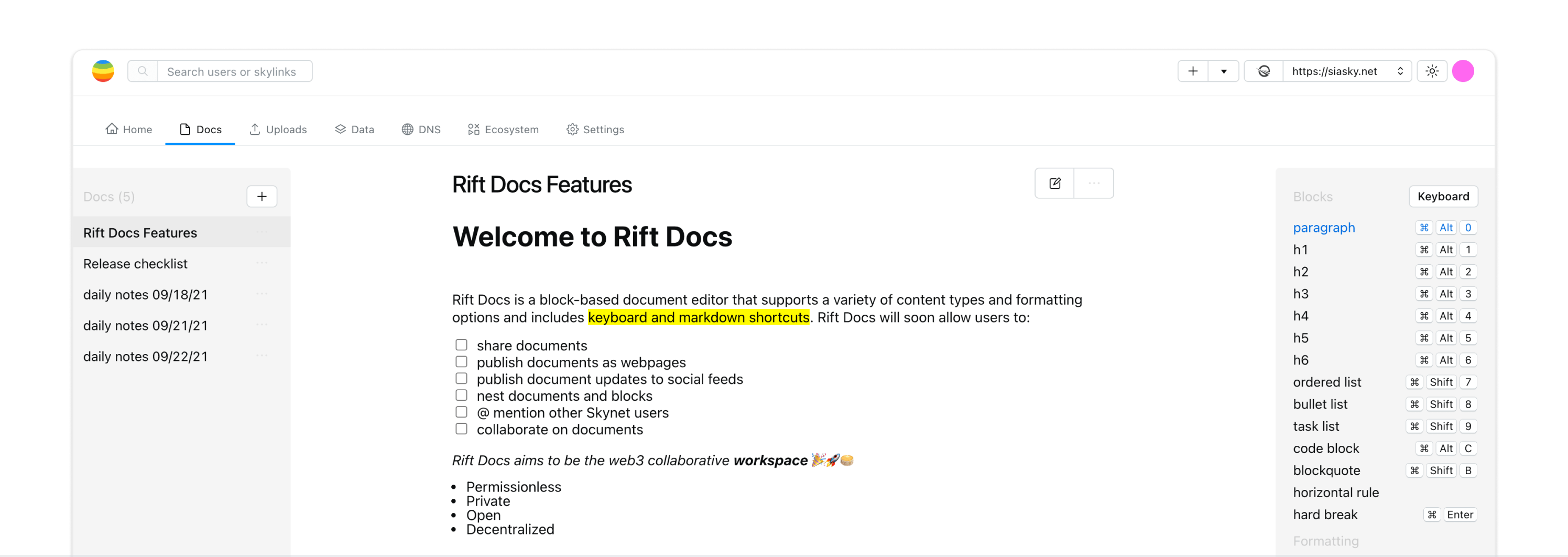The width and height of the screenshot is (1568, 557).
Task: Click the Rift Docs Features document title
Action: point(542,185)
